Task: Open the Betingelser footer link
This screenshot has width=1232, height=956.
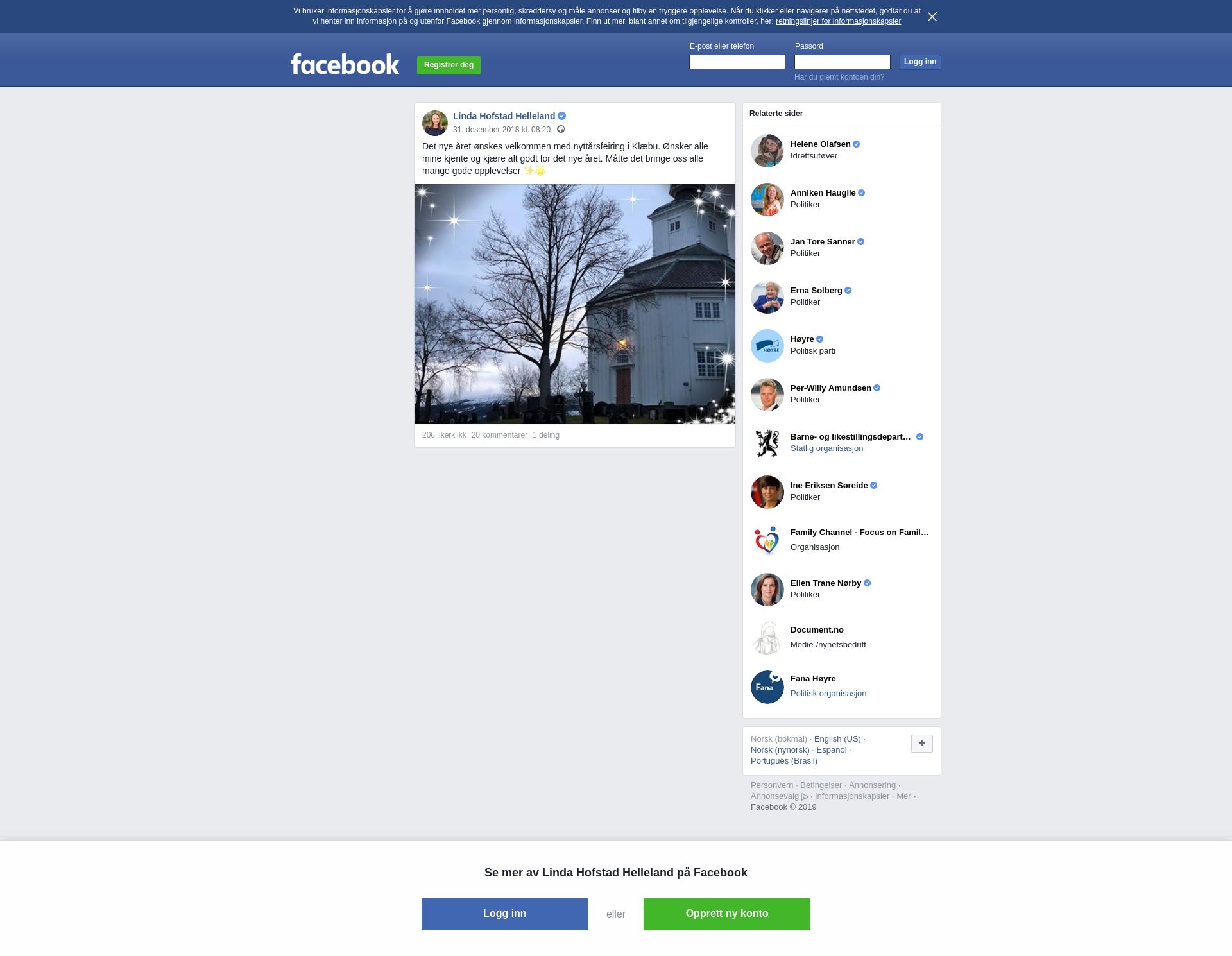Action: [821, 785]
